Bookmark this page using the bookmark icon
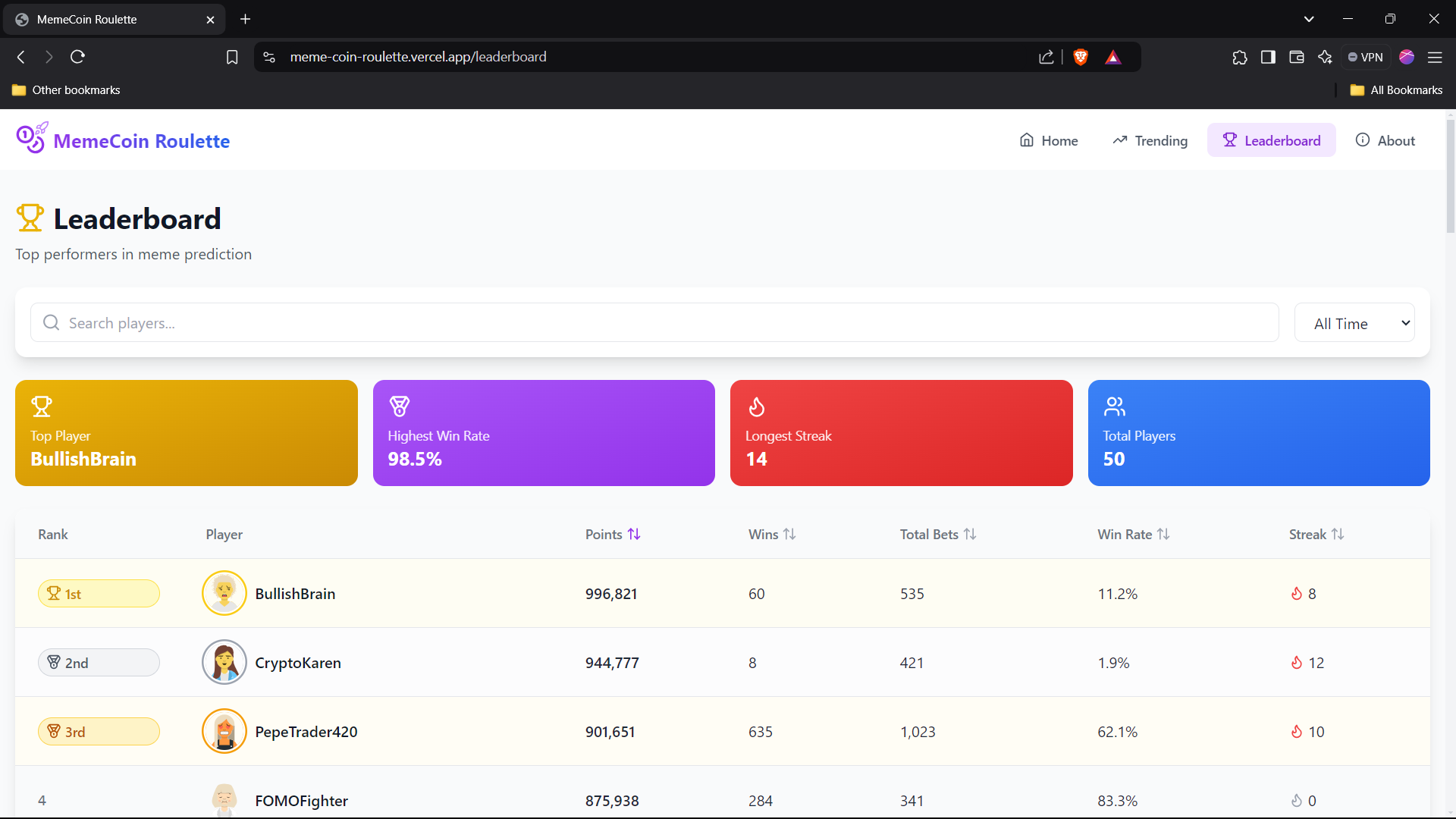 tap(232, 57)
